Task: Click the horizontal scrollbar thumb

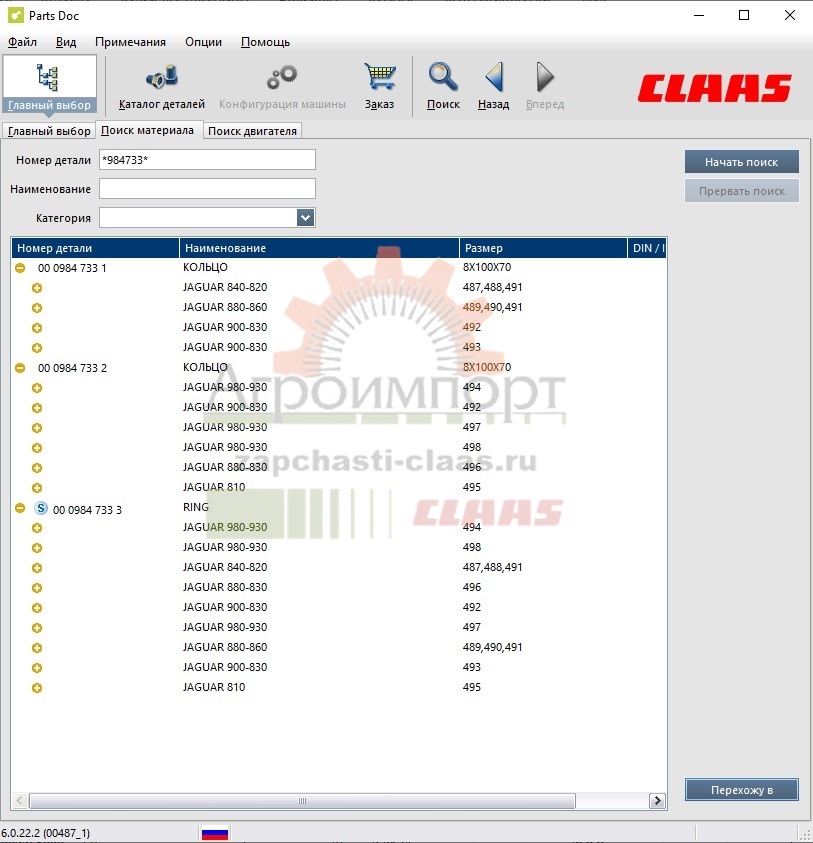Action: (302, 801)
